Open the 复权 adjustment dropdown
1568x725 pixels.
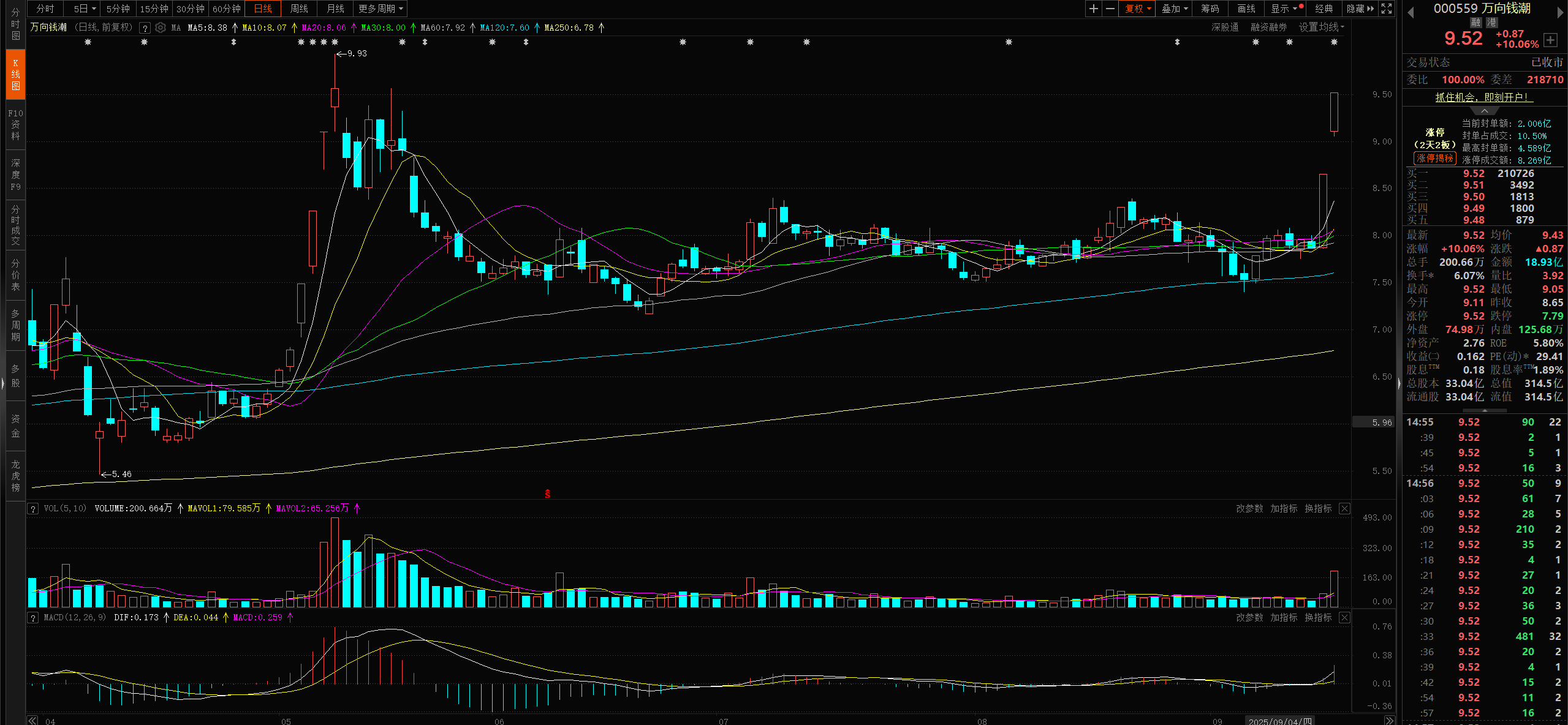[1138, 9]
